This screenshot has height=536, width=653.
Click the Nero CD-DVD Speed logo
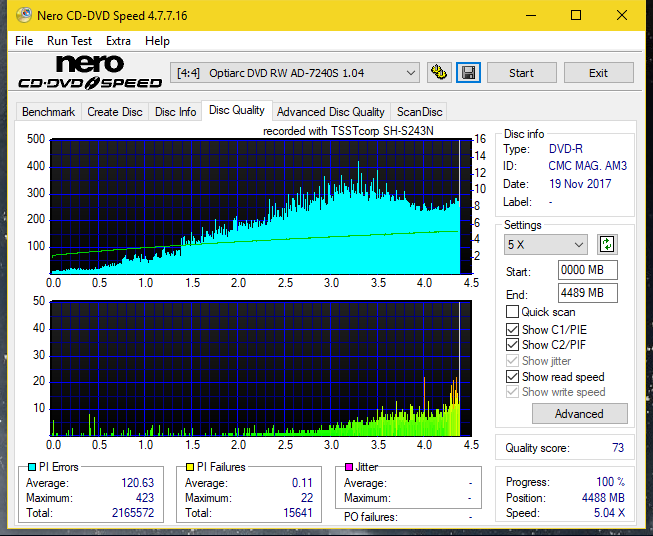tap(90, 73)
